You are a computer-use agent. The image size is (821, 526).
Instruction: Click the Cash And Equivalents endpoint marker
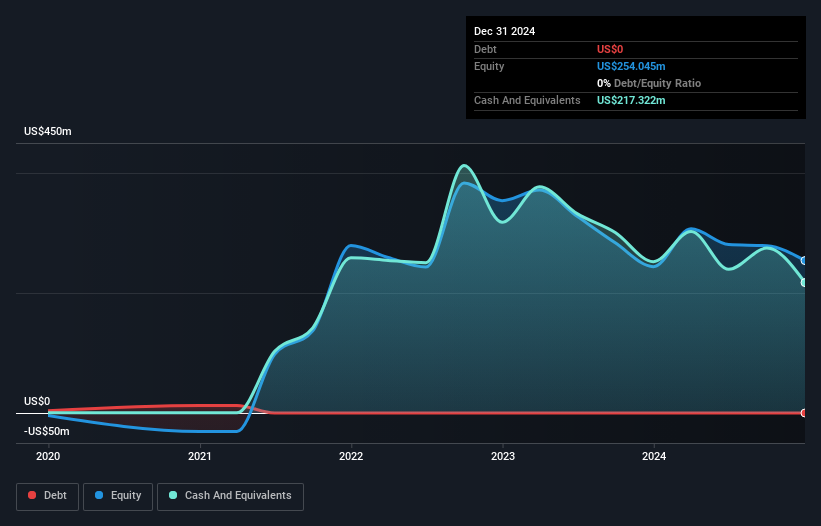pos(804,283)
